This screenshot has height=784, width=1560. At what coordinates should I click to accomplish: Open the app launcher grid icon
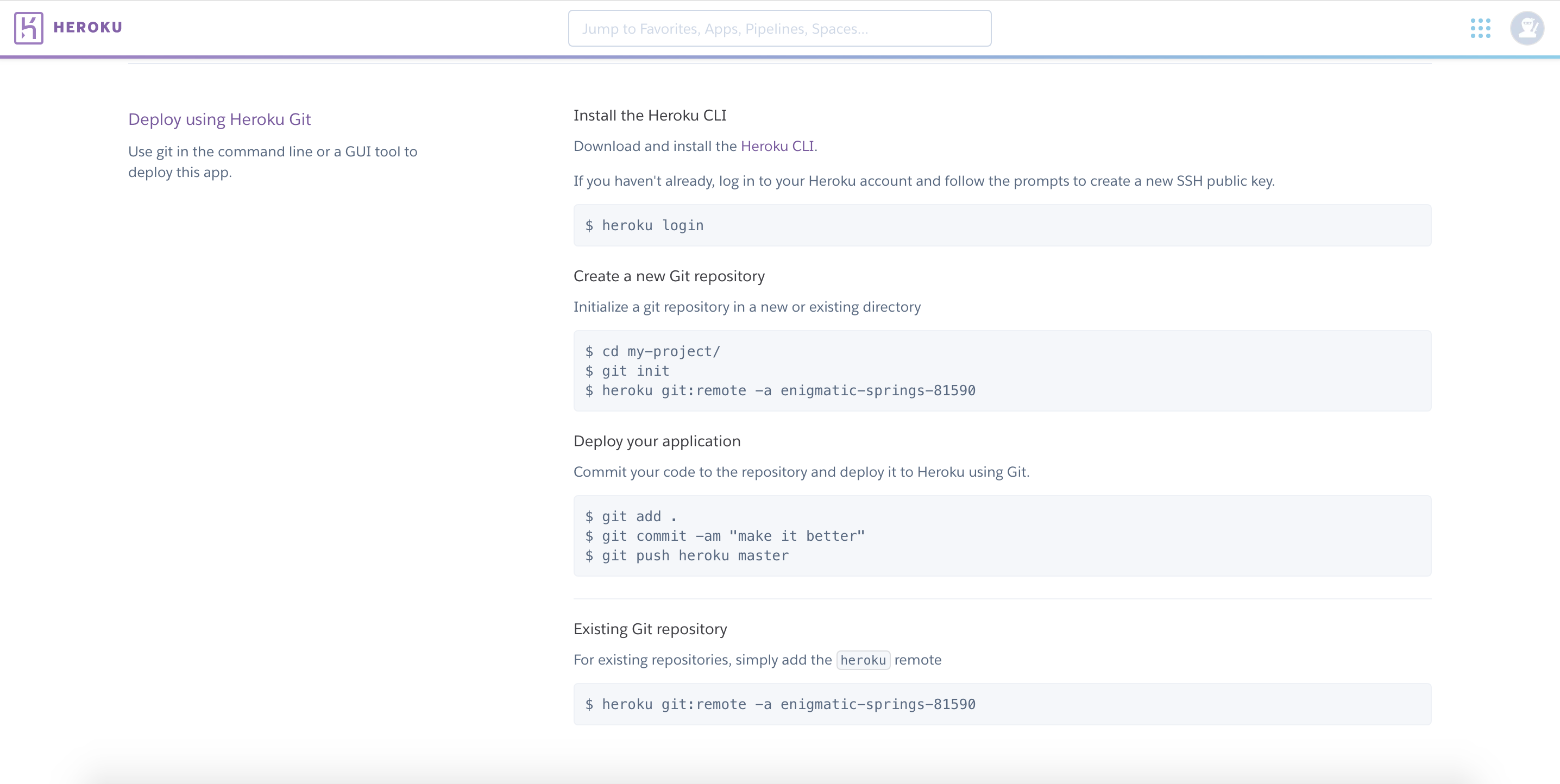[1480, 28]
